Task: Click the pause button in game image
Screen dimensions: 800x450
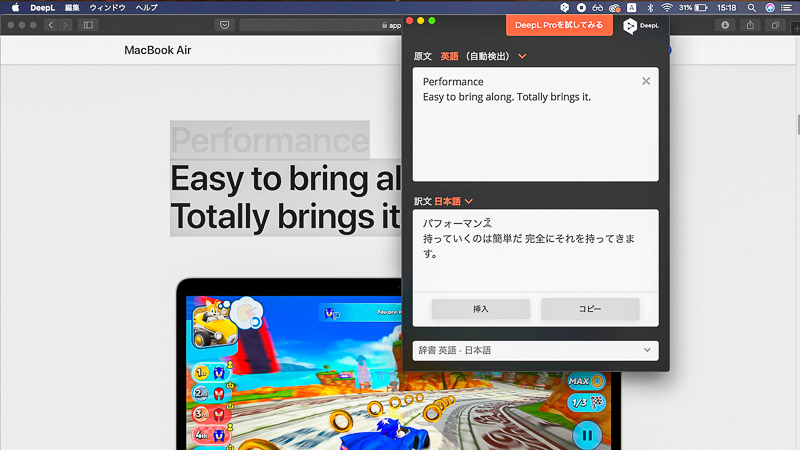Action: pos(587,435)
